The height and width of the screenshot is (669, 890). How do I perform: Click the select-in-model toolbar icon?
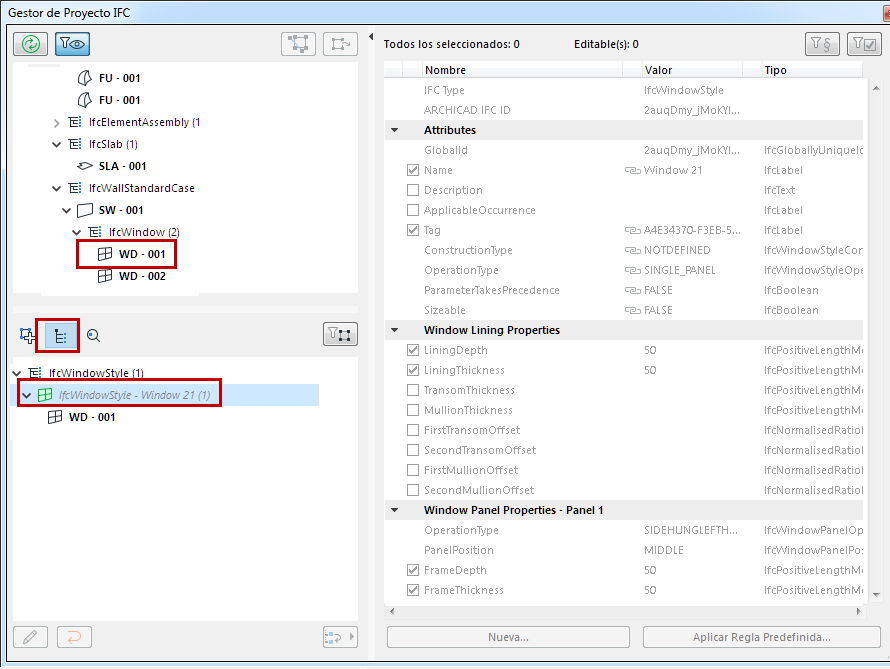click(298, 44)
